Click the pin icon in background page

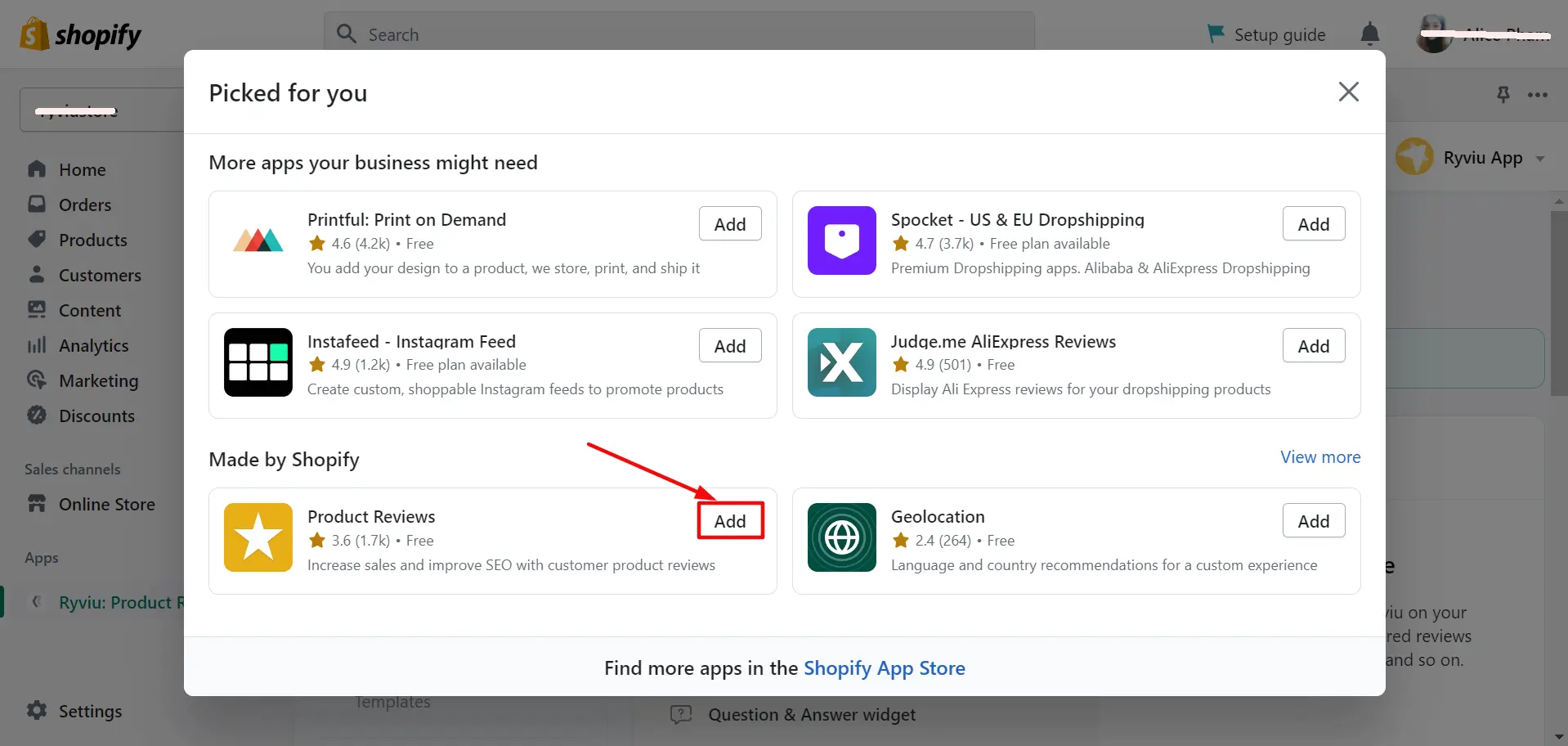click(1503, 94)
